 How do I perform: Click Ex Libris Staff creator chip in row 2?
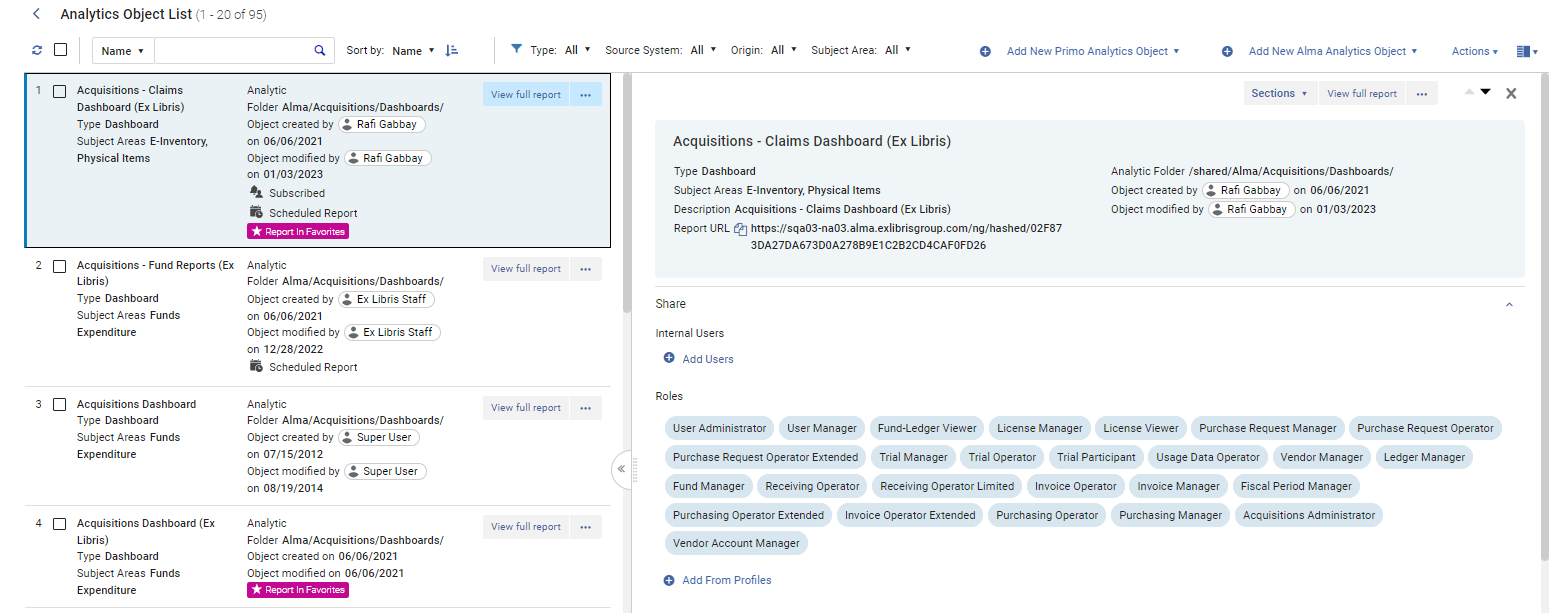pos(386,299)
